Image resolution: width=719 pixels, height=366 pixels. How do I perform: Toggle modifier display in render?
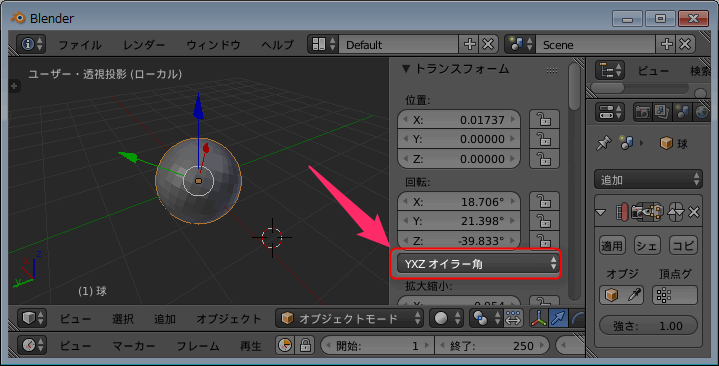(638, 212)
